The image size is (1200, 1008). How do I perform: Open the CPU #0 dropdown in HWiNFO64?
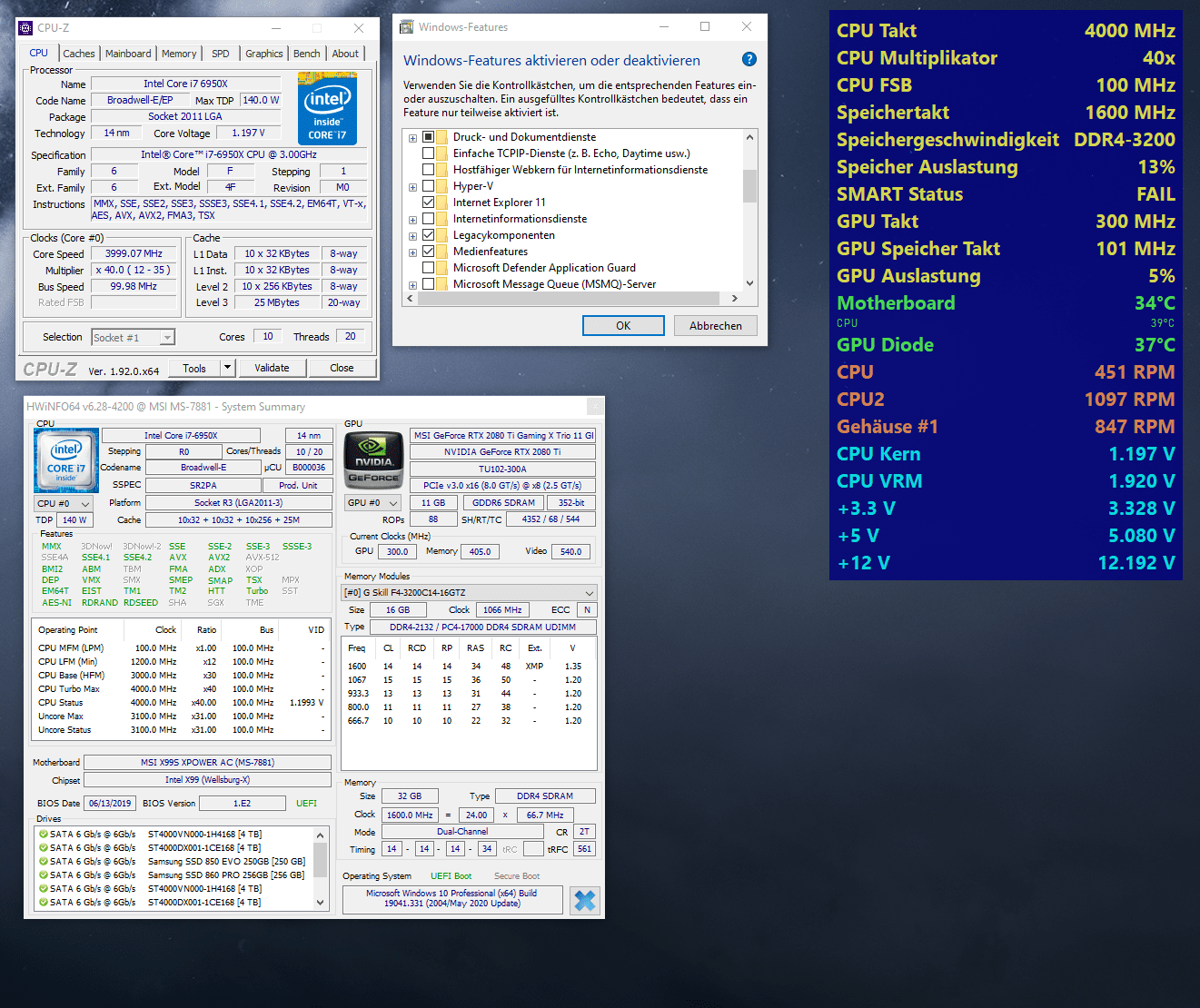point(64,503)
